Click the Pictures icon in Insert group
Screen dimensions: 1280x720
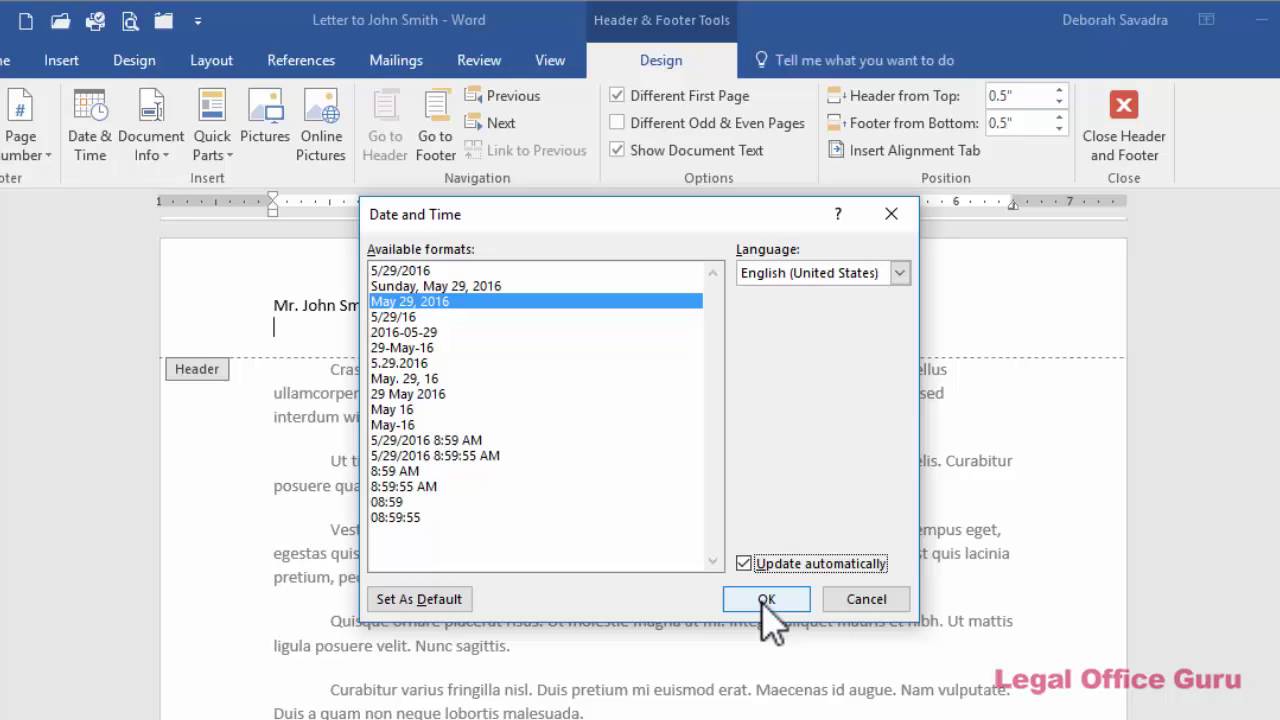(265, 118)
